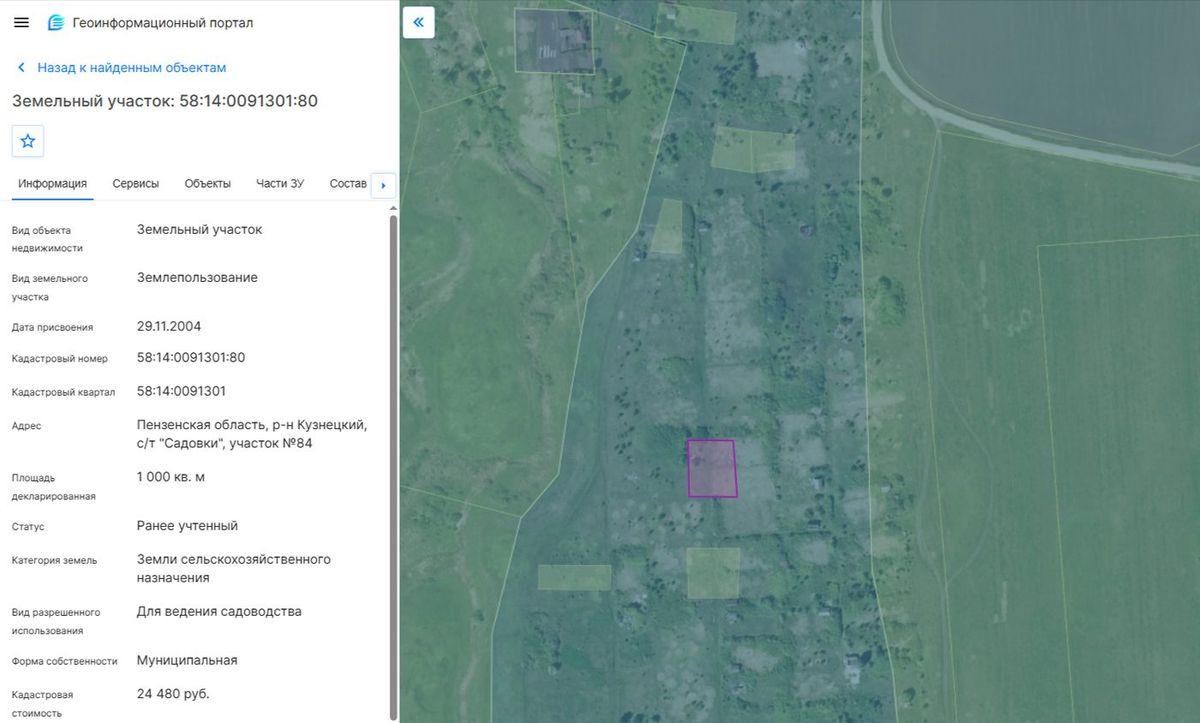Select the Информация tab
Screen dimensions: 1200x723
(52, 184)
